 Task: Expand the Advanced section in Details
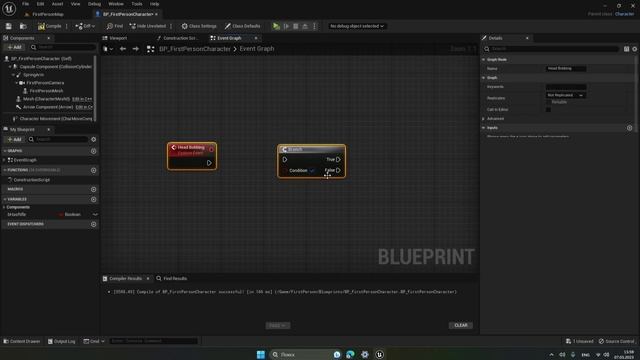[x=484, y=119]
